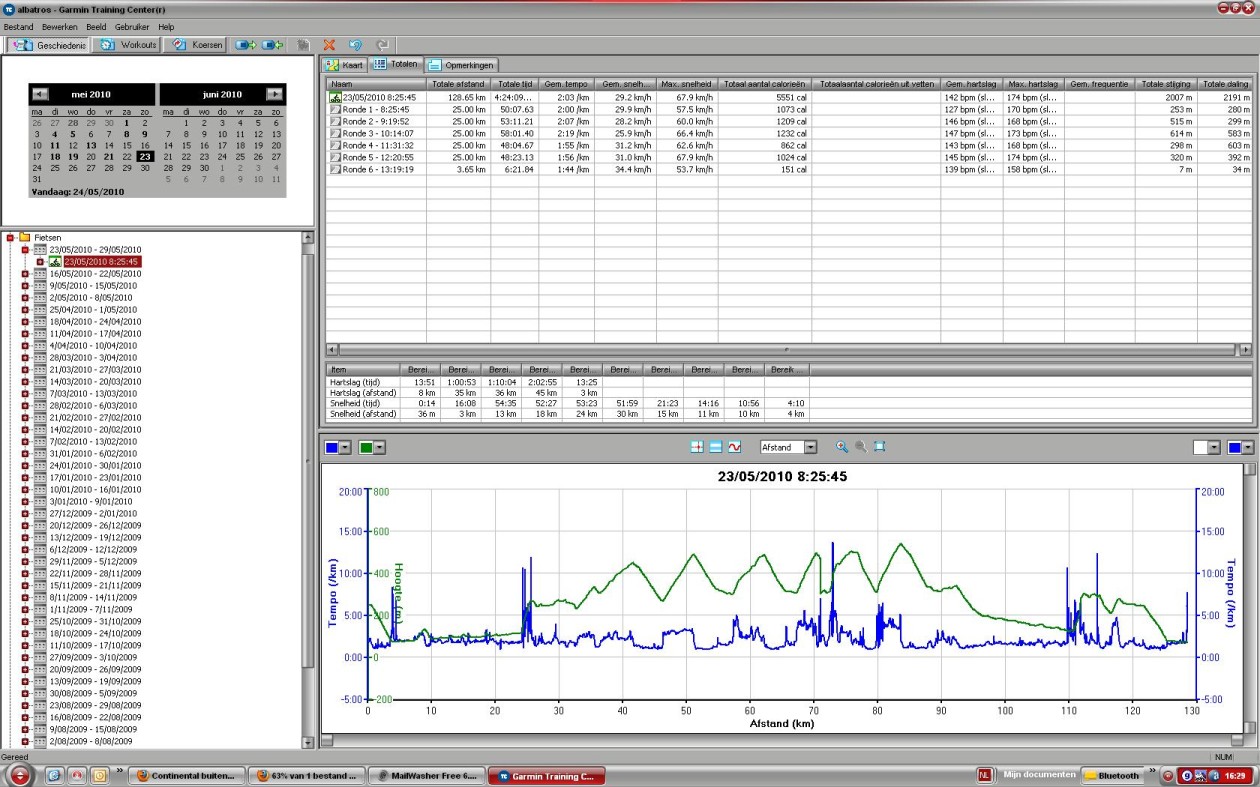This screenshot has height=787, width=1260.
Task: Select the Workouts view button
Action: [128, 45]
